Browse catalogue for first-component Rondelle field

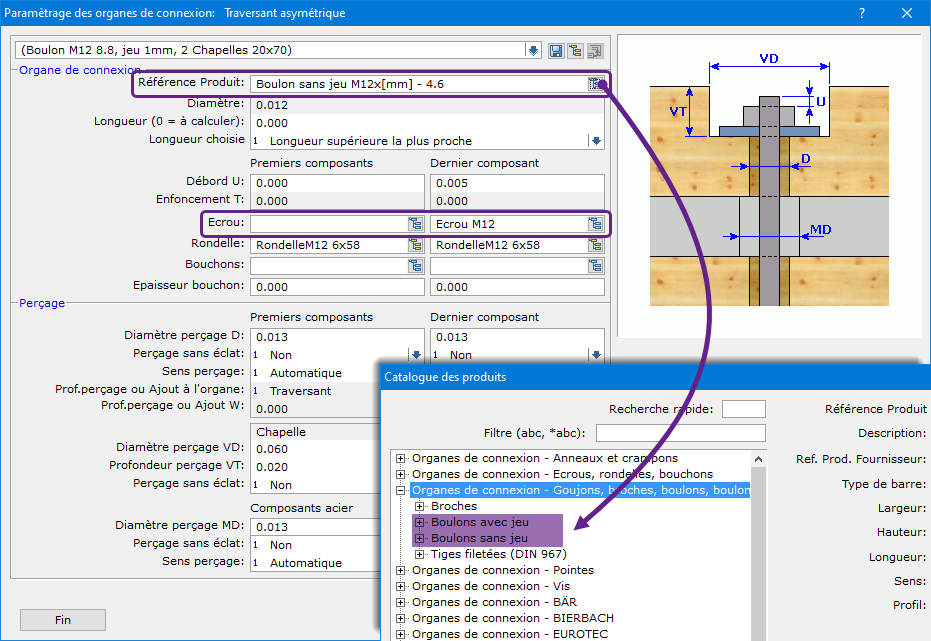(x=416, y=245)
